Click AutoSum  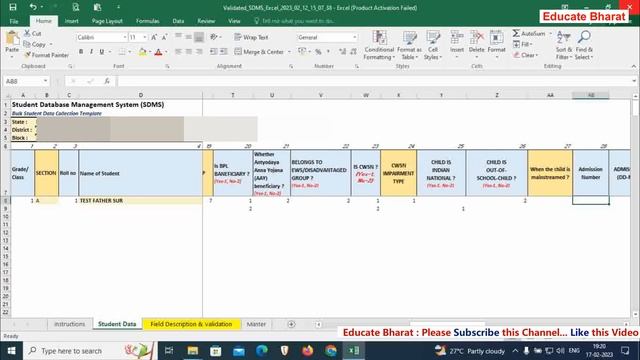click(x=529, y=33)
